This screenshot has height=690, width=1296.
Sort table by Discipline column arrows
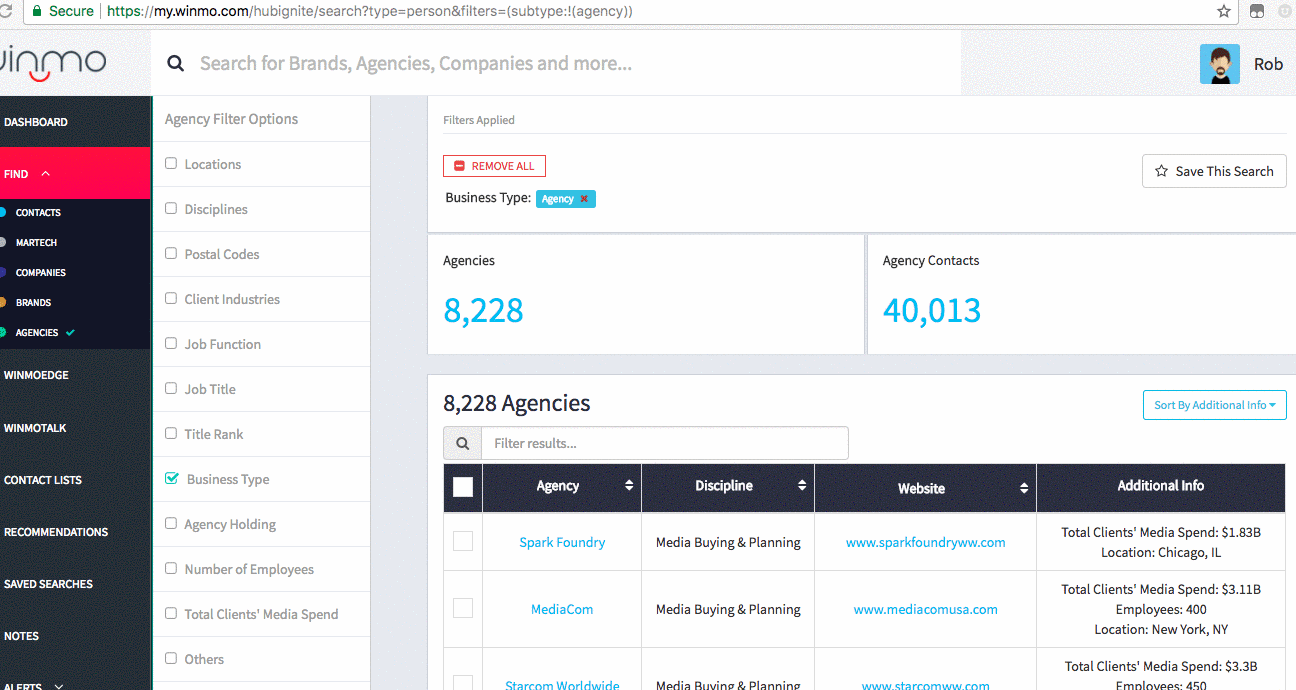802,486
